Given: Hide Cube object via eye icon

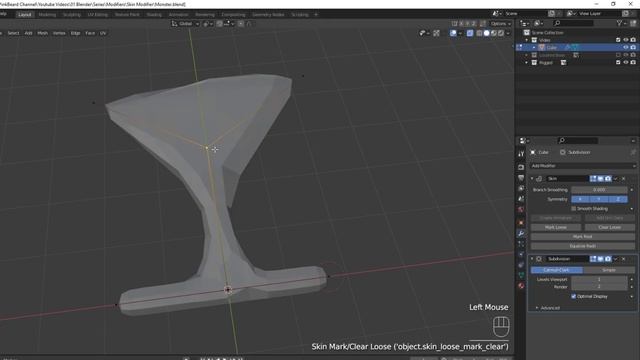Looking at the screenshot, I should tap(626, 47).
